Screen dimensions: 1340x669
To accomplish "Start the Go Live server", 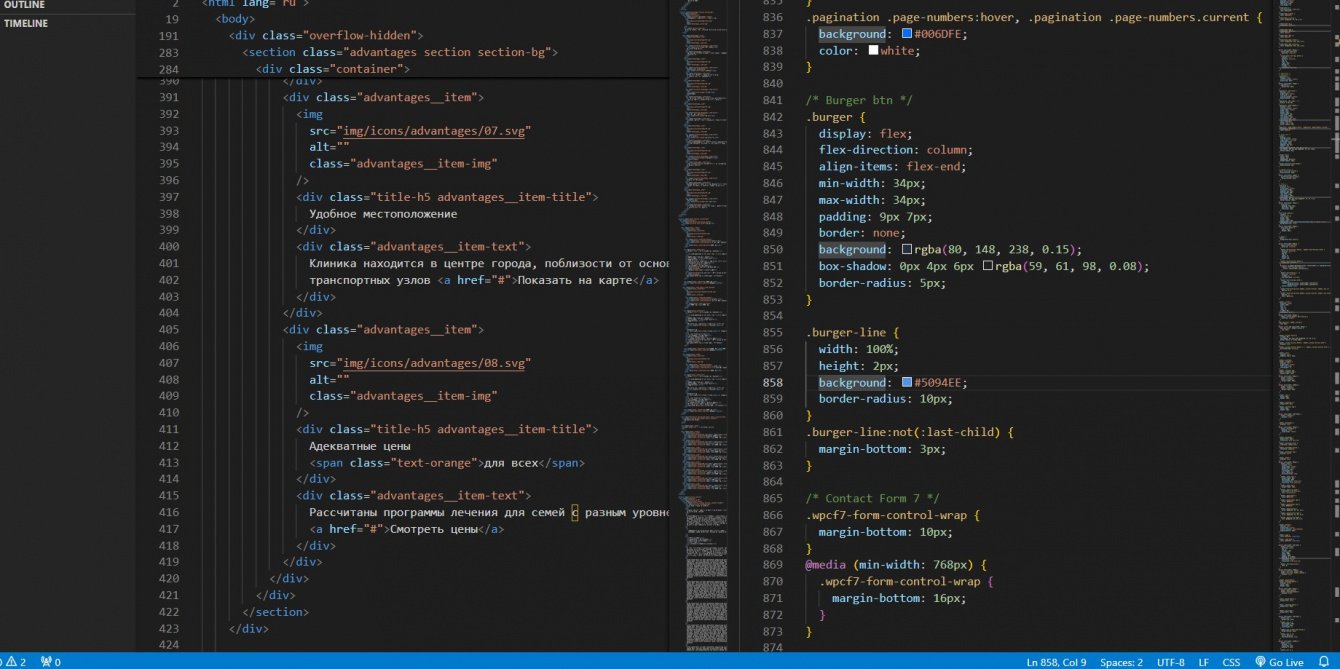I will (x=1279, y=662).
